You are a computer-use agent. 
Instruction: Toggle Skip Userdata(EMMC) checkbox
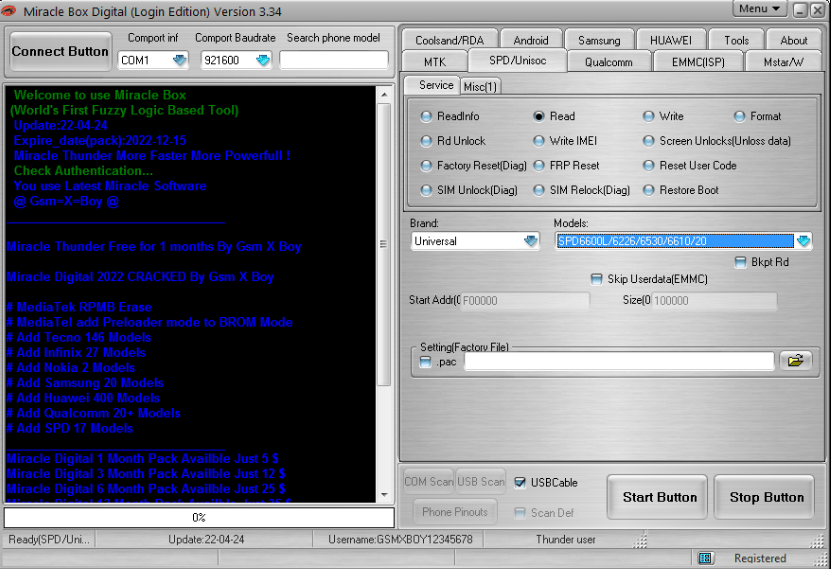pyautogui.click(x=596, y=279)
